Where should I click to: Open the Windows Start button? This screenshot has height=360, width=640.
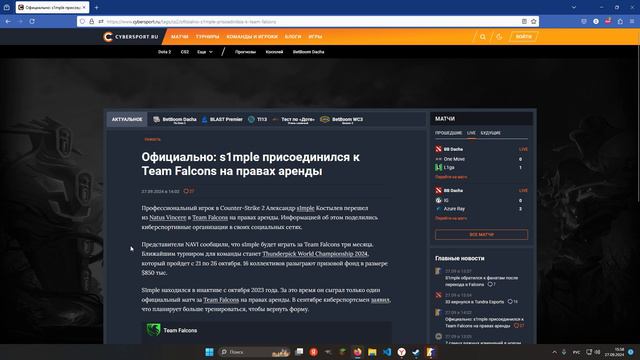209,352
